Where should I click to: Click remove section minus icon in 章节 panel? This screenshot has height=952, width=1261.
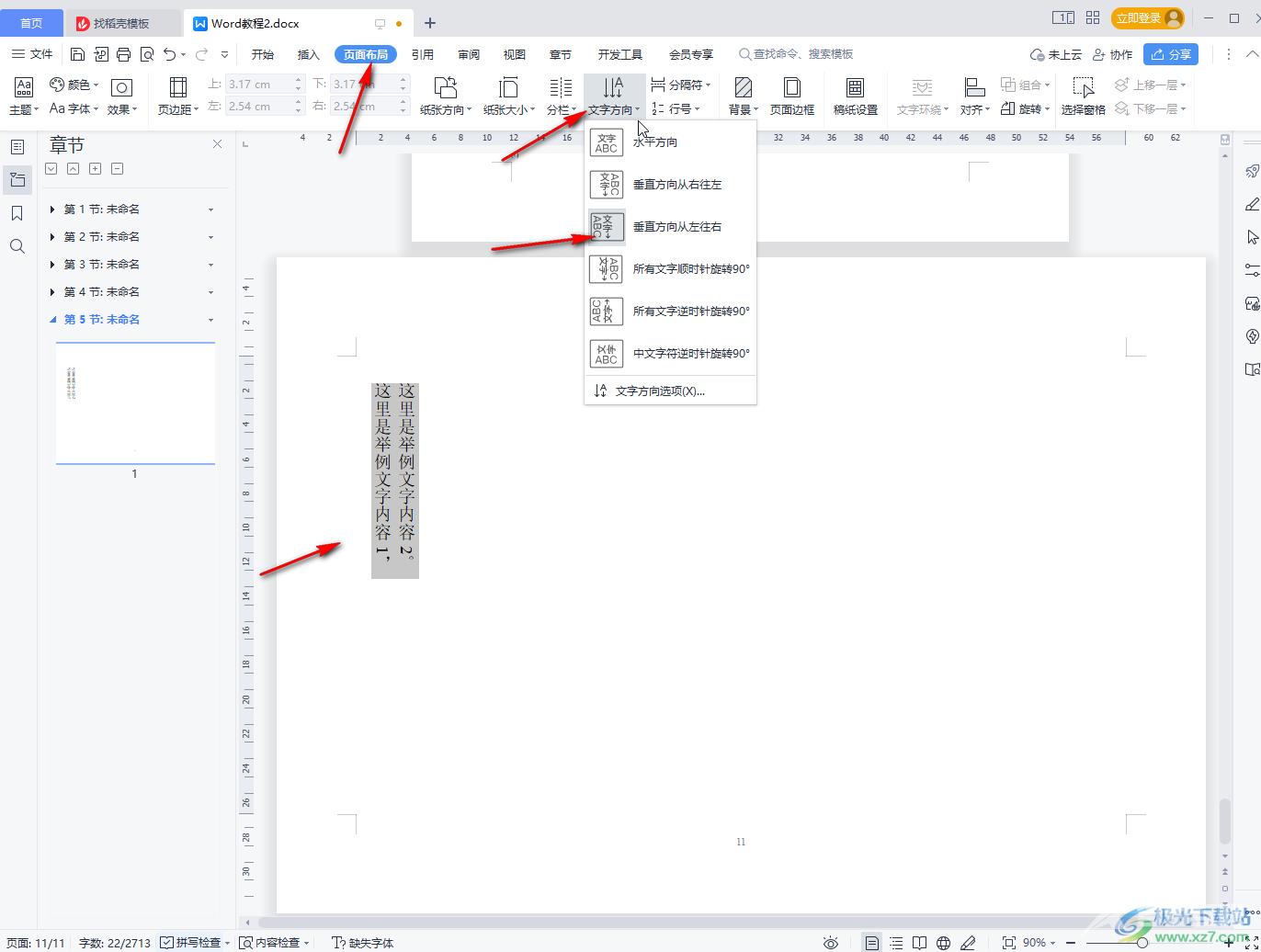[117, 169]
